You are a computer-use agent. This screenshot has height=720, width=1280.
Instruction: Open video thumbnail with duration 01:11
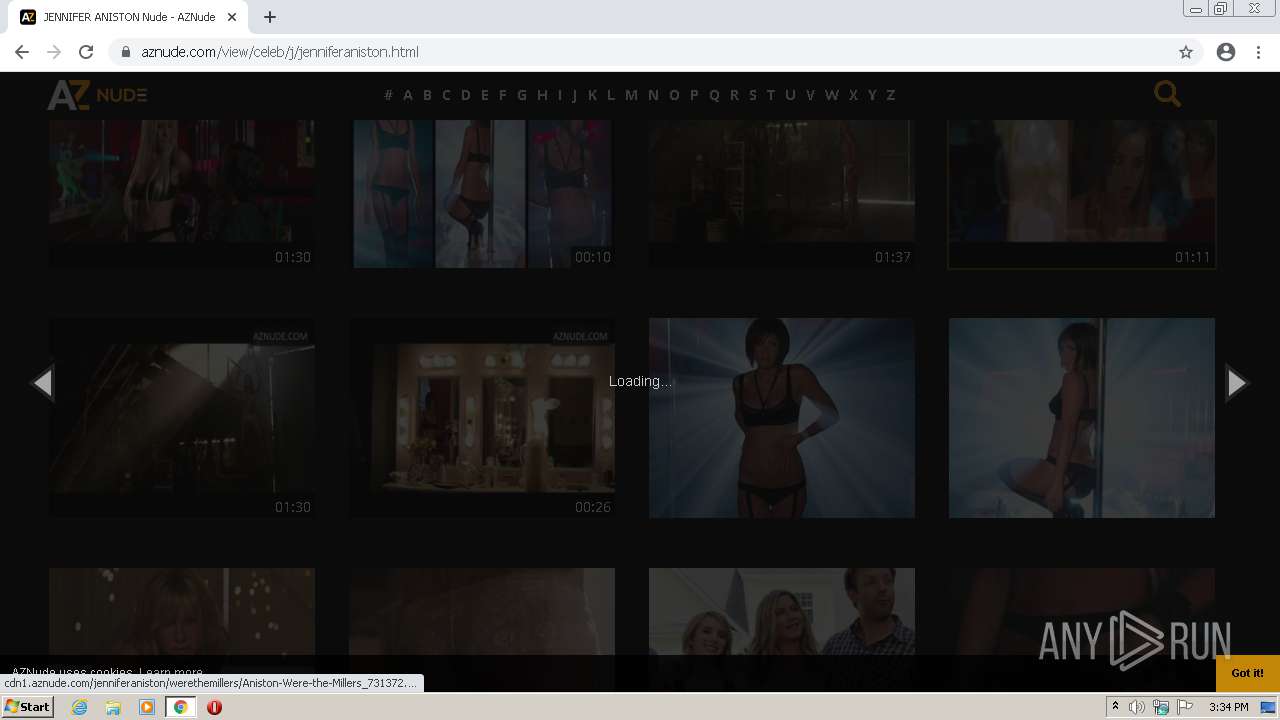[1082, 194]
